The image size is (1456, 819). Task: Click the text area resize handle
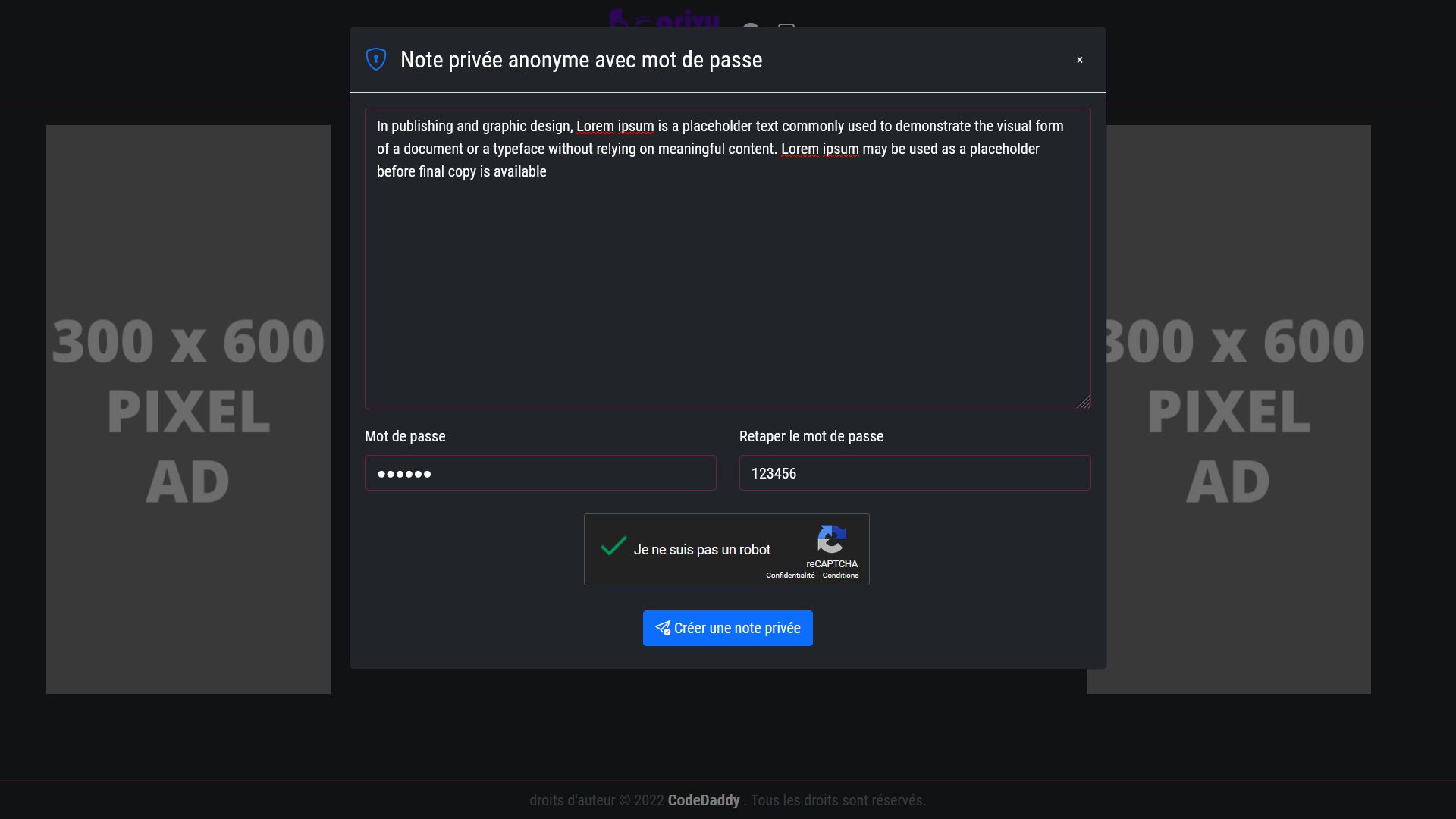1084,402
